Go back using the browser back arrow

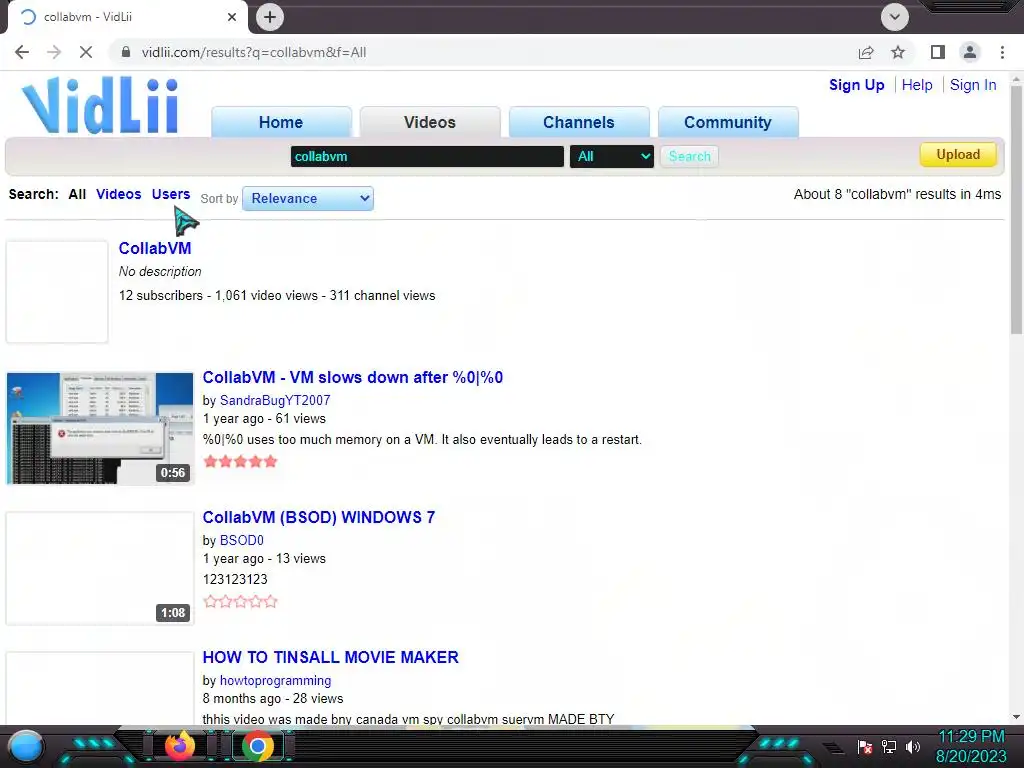pos(22,52)
